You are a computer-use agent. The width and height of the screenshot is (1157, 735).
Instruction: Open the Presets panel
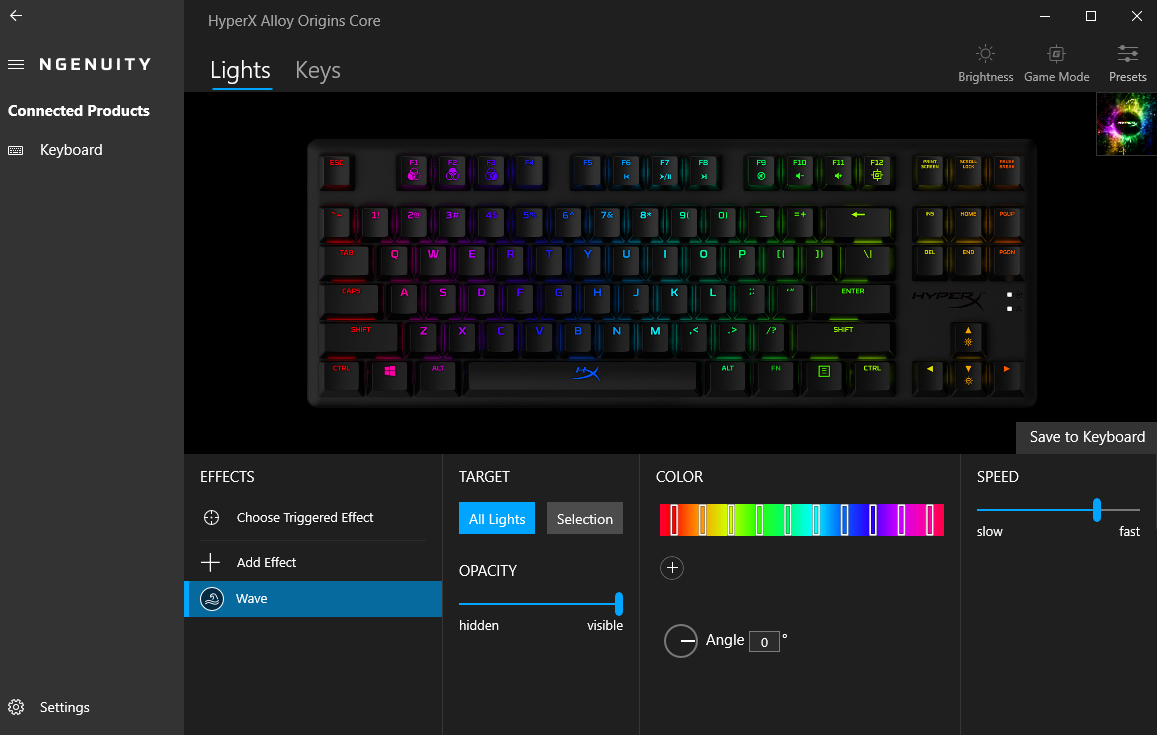[1127, 63]
